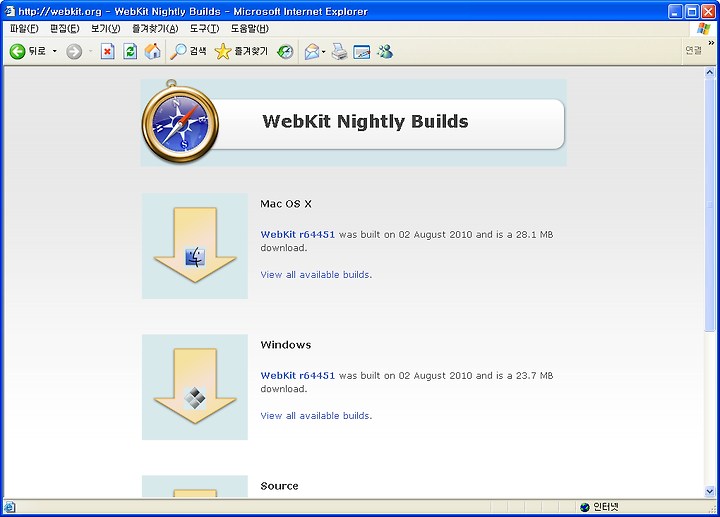Open the 도구(T) menu
The image size is (720, 517).
click(205, 28)
